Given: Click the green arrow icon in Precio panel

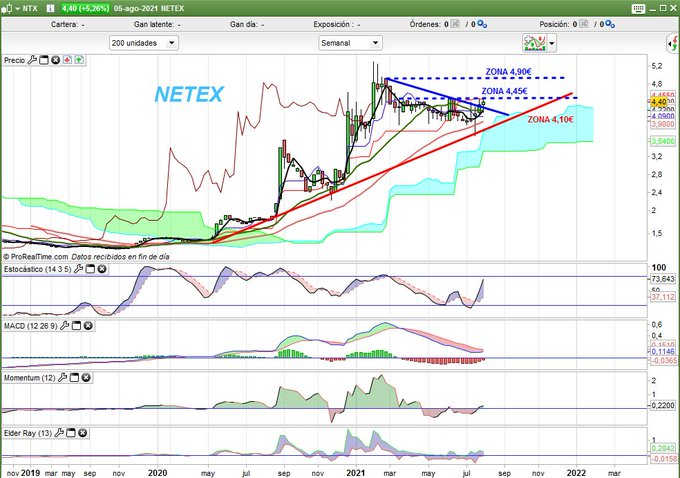Looking at the screenshot, I should tap(79, 60).
